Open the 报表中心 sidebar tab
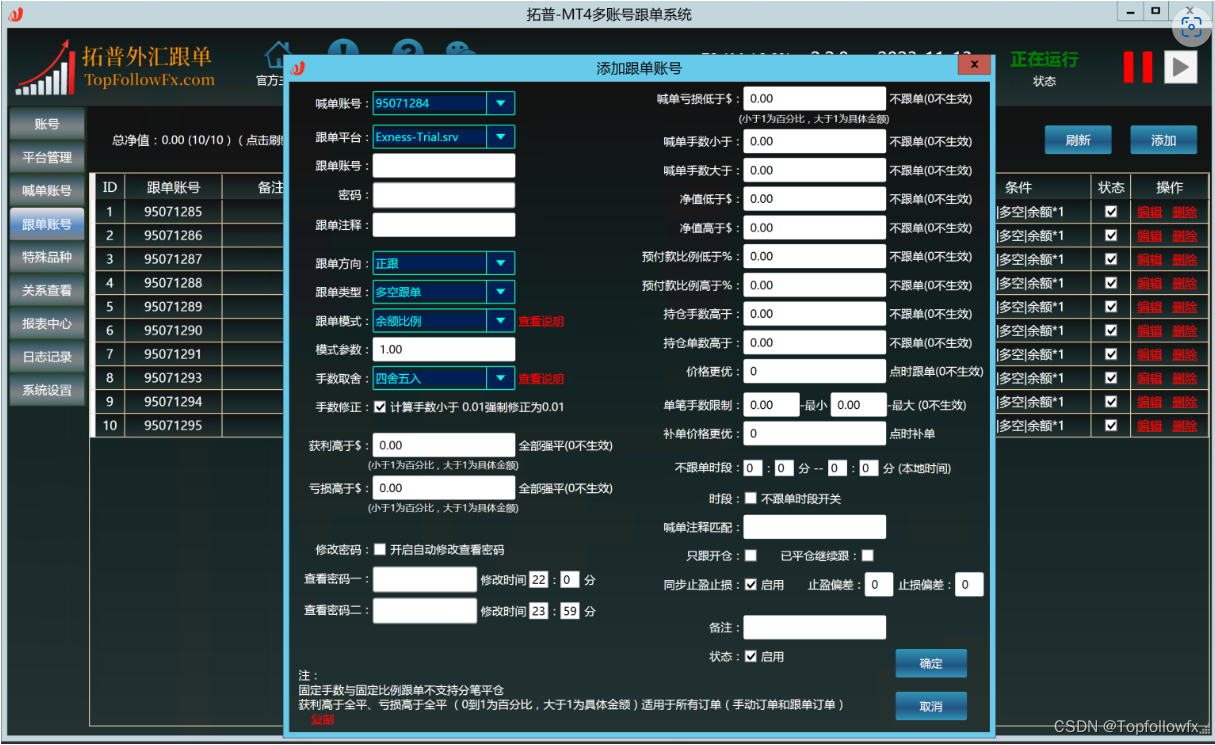Image resolution: width=1215 pixels, height=745 pixels. (47, 324)
